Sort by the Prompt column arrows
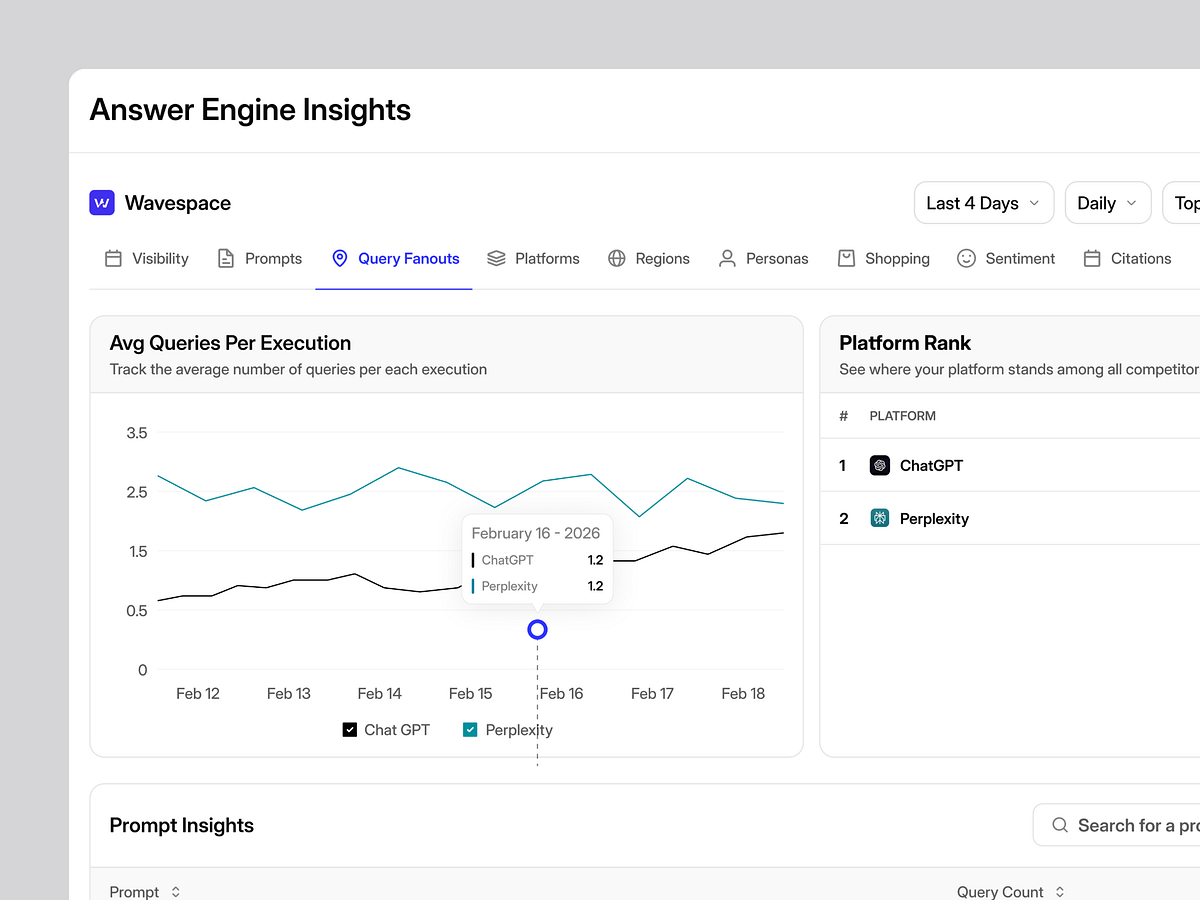The height and width of the screenshot is (900, 1200). [176, 891]
